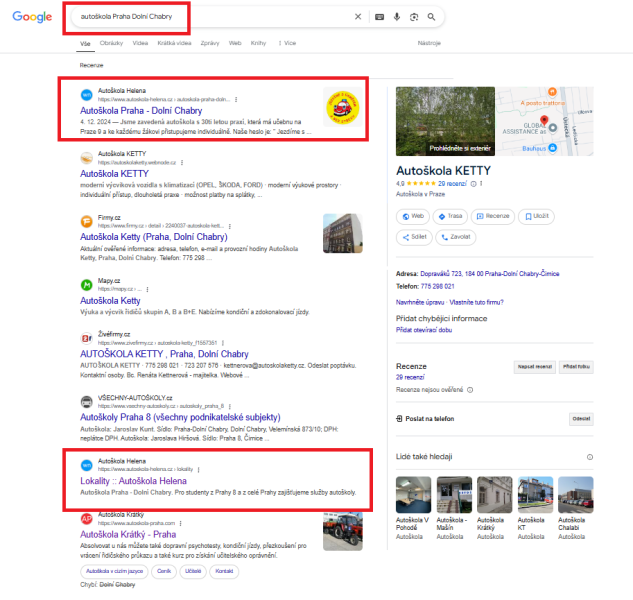Click the Přidat fotku button
The width and height of the screenshot is (633, 600).
pos(576,367)
